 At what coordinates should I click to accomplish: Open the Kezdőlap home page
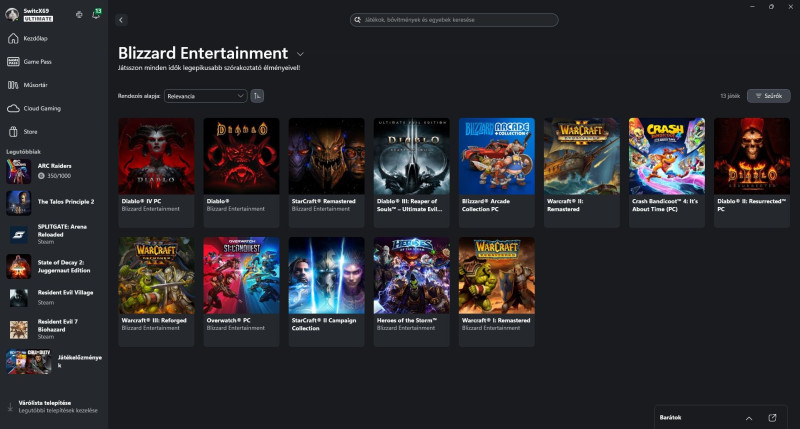click(x=54, y=38)
